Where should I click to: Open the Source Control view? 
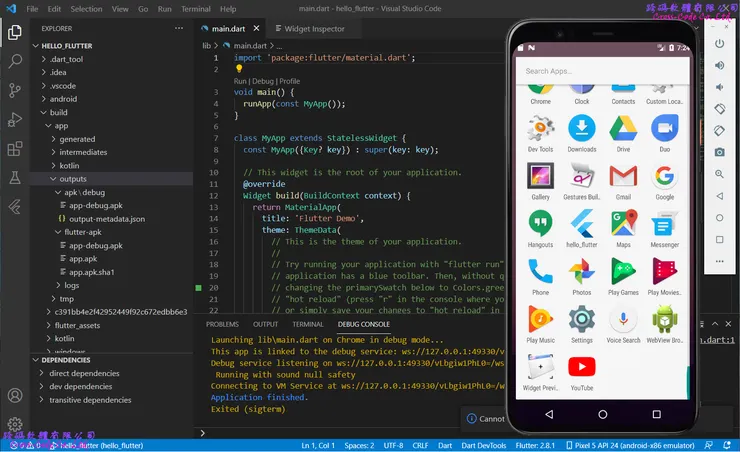15,90
